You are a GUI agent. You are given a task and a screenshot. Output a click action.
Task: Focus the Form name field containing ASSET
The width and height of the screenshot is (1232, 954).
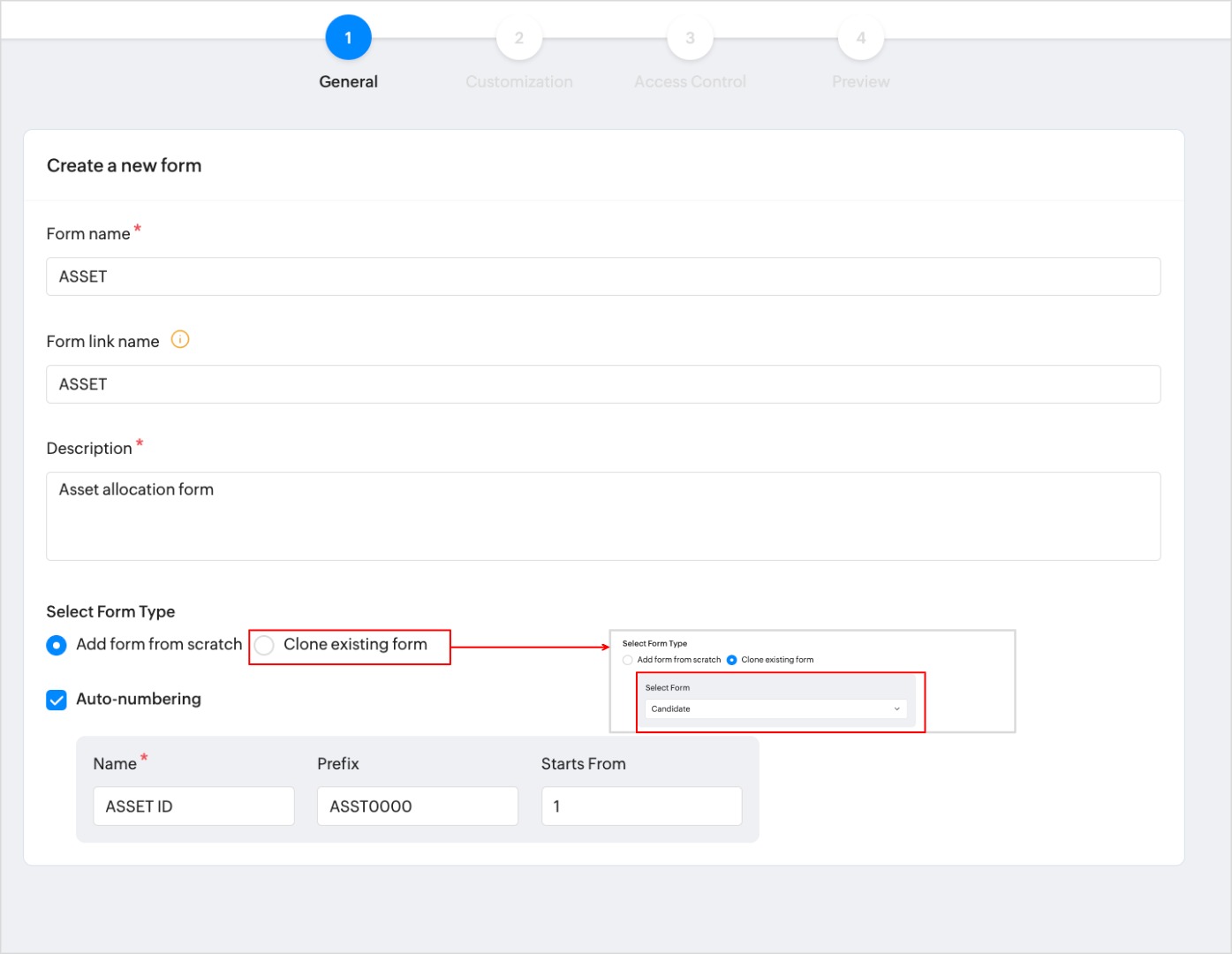coord(603,276)
